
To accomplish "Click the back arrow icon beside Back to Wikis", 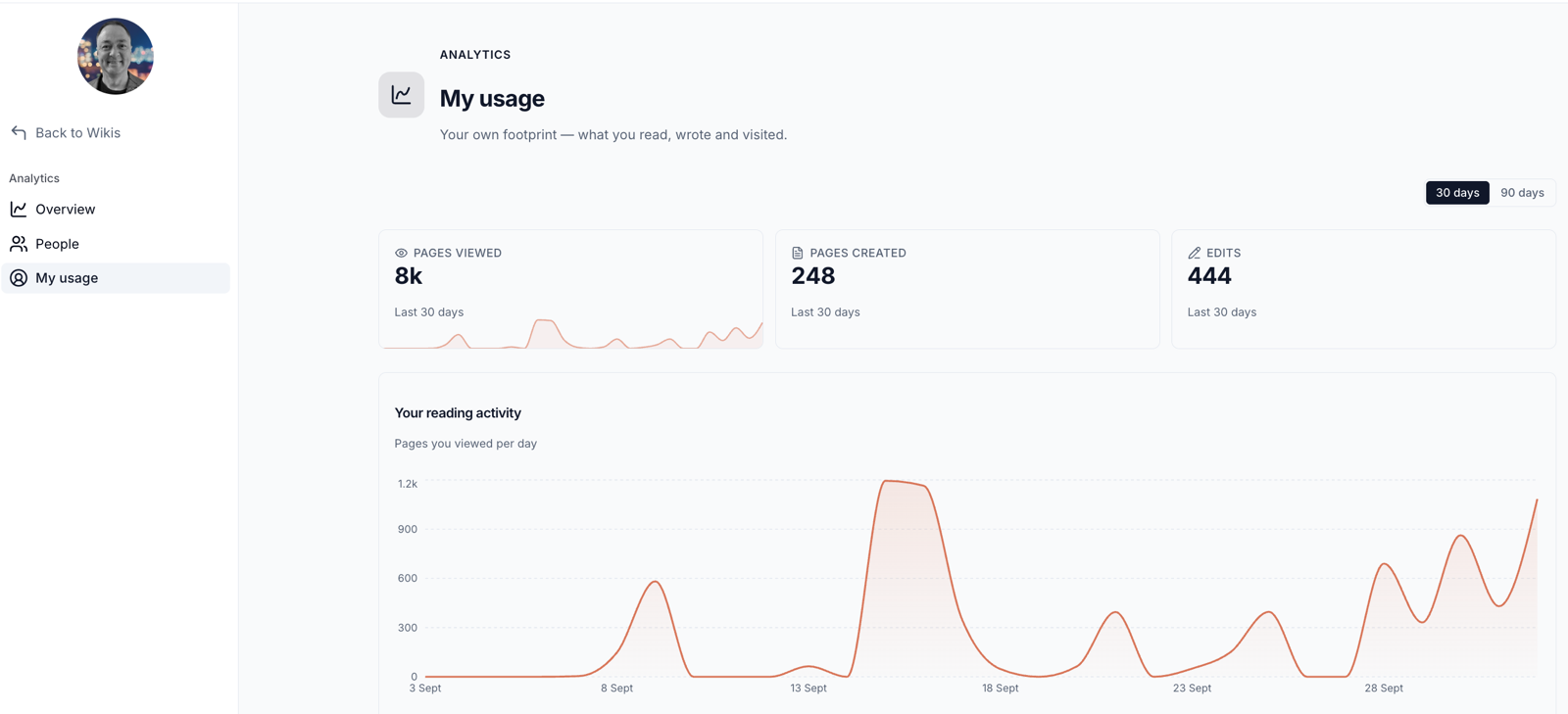I will [19, 132].
